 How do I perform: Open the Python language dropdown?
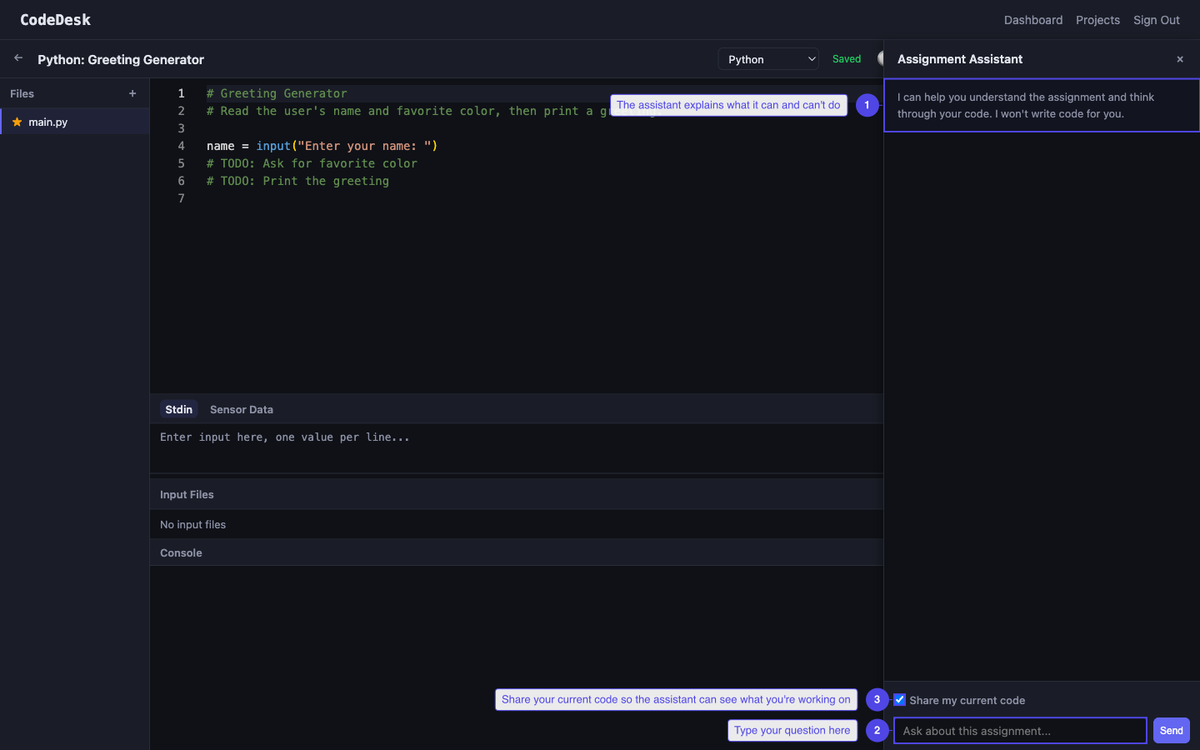[768, 59]
